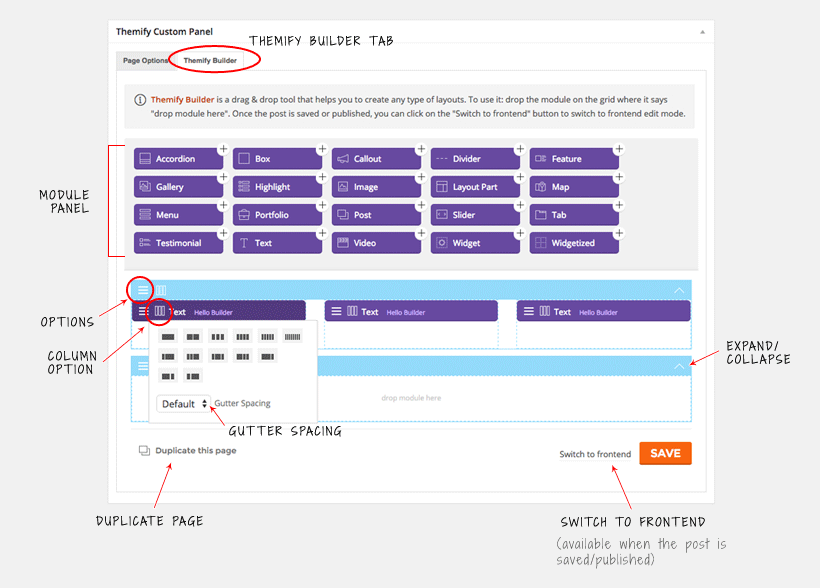The image size is (820, 588).
Task: Click the plus icon on Layout Part module
Action: (x=520, y=177)
